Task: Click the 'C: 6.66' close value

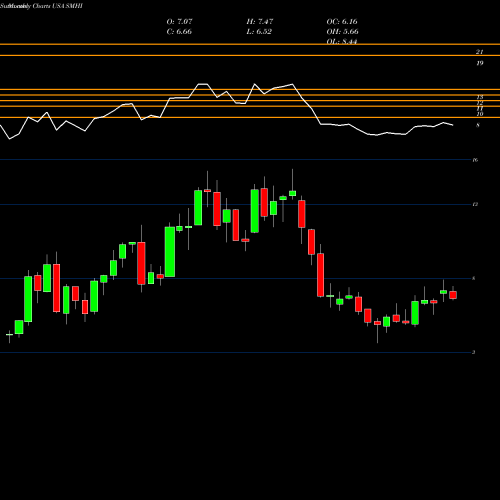Action: pos(179,32)
